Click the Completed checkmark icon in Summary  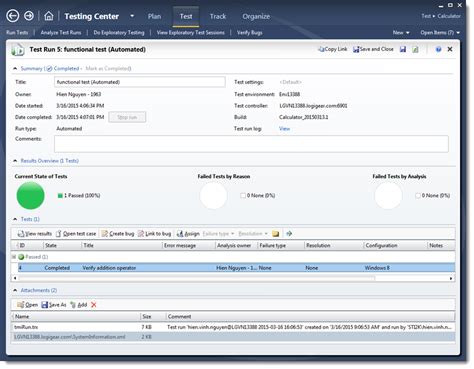[x=49, y=69]
